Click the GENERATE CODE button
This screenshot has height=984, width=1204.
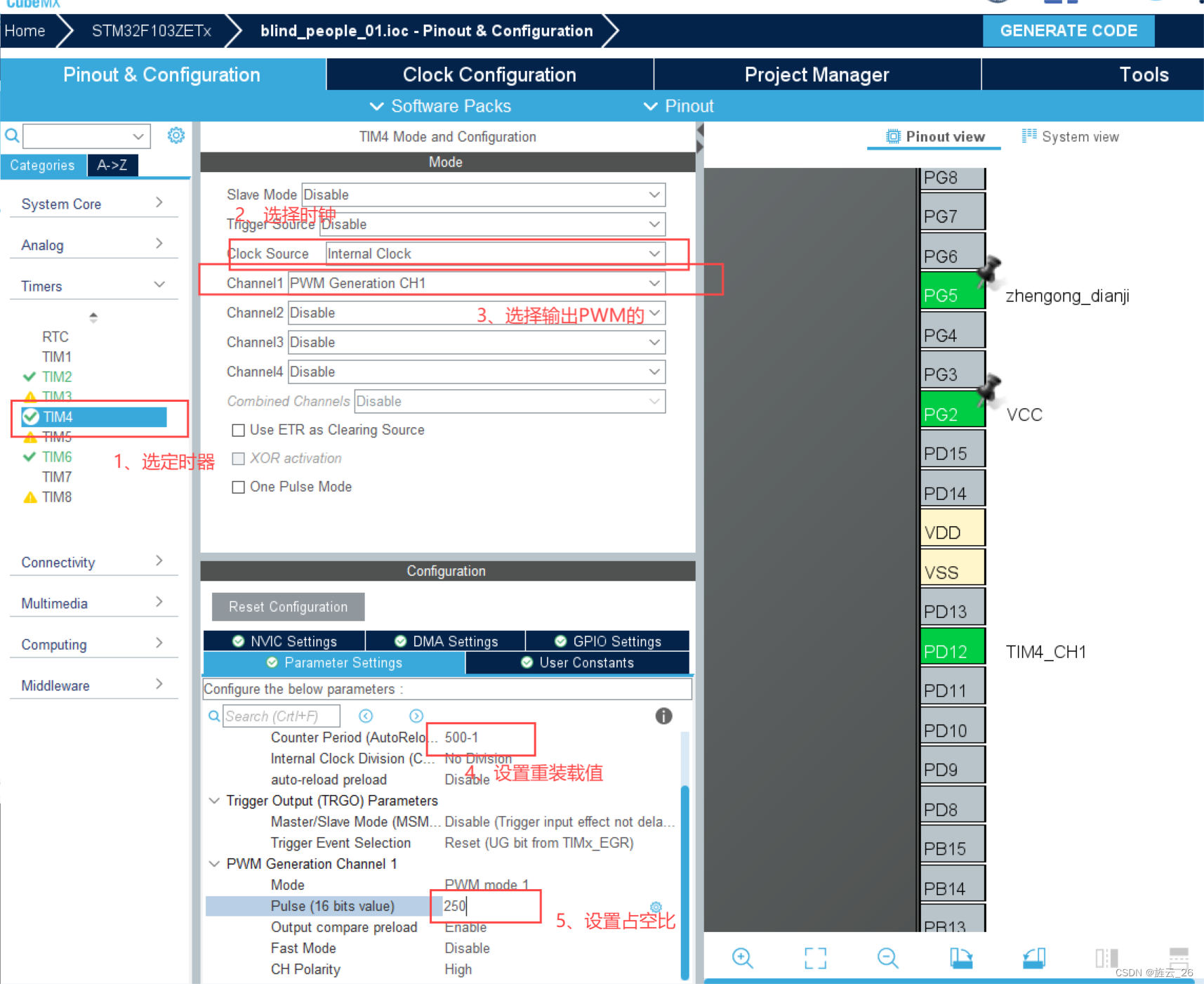1069,31
